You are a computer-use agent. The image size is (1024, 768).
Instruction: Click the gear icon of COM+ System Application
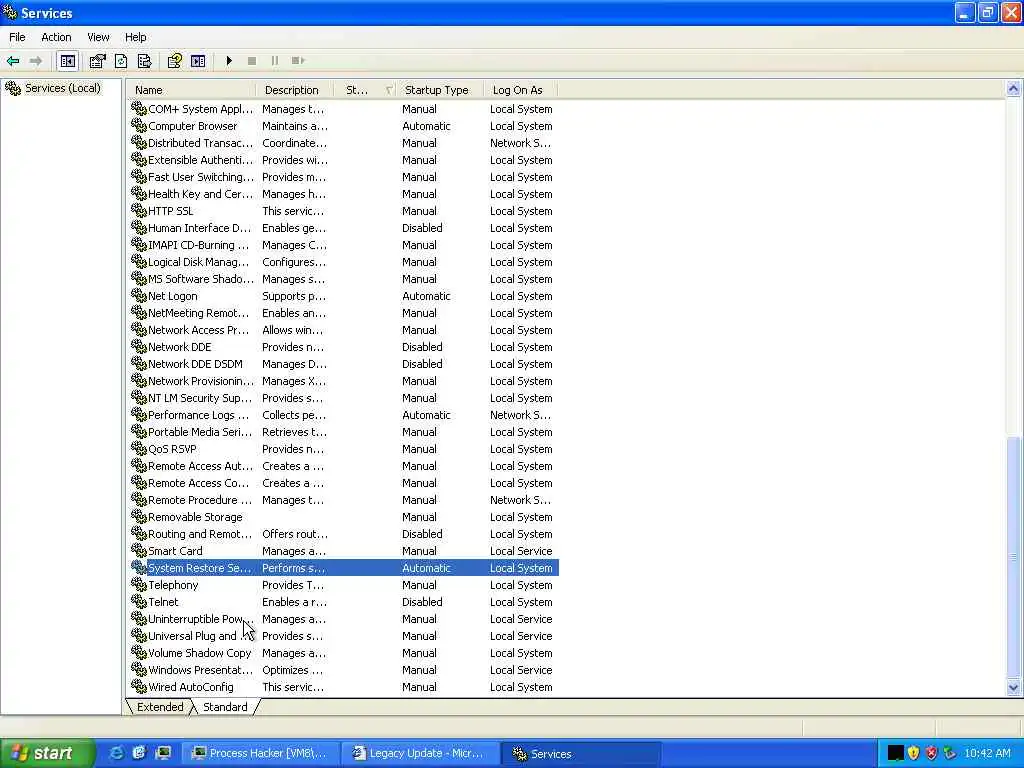(138, 108)
